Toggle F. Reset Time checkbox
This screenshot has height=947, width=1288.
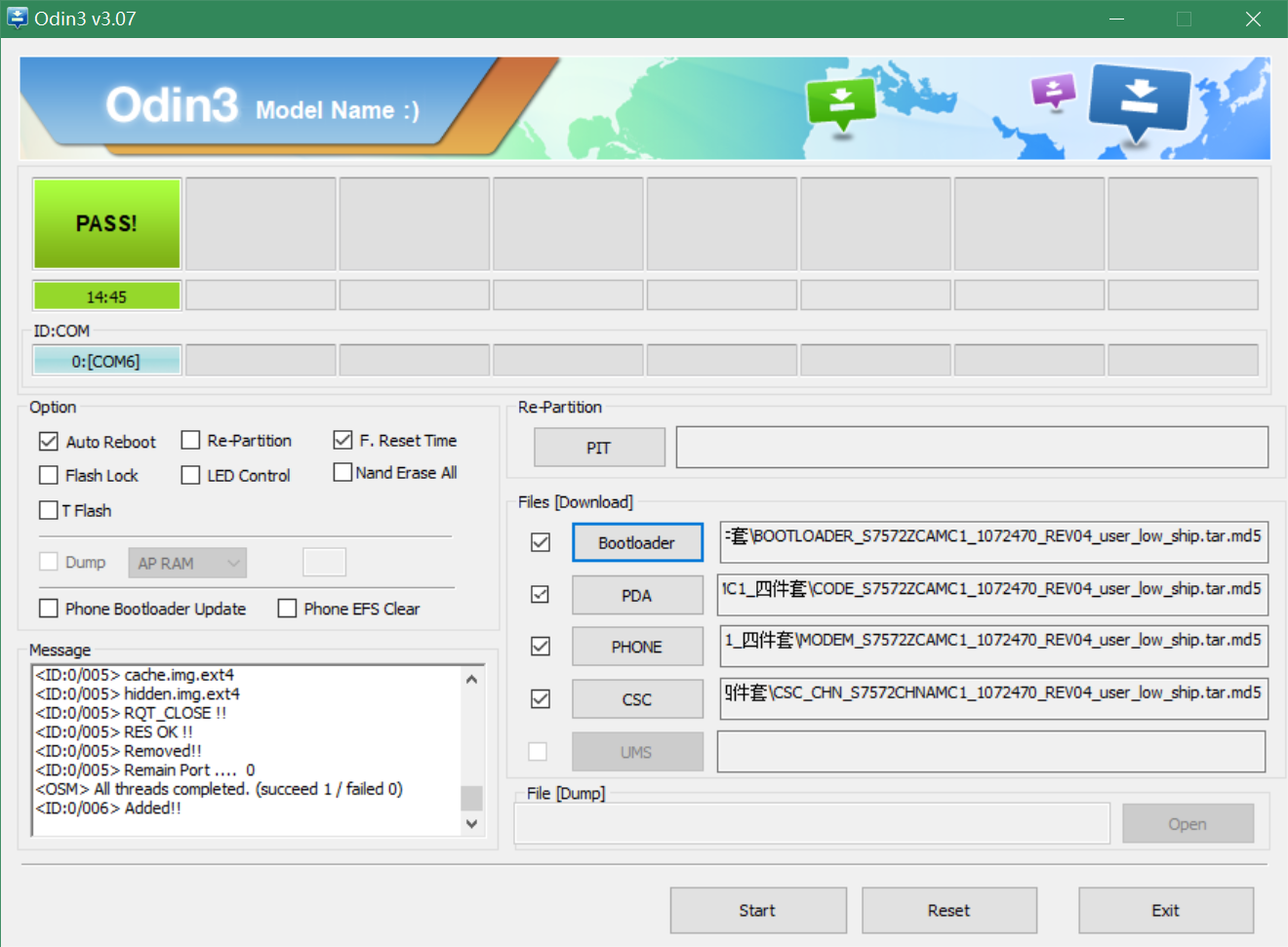click(x=342, y=441)
